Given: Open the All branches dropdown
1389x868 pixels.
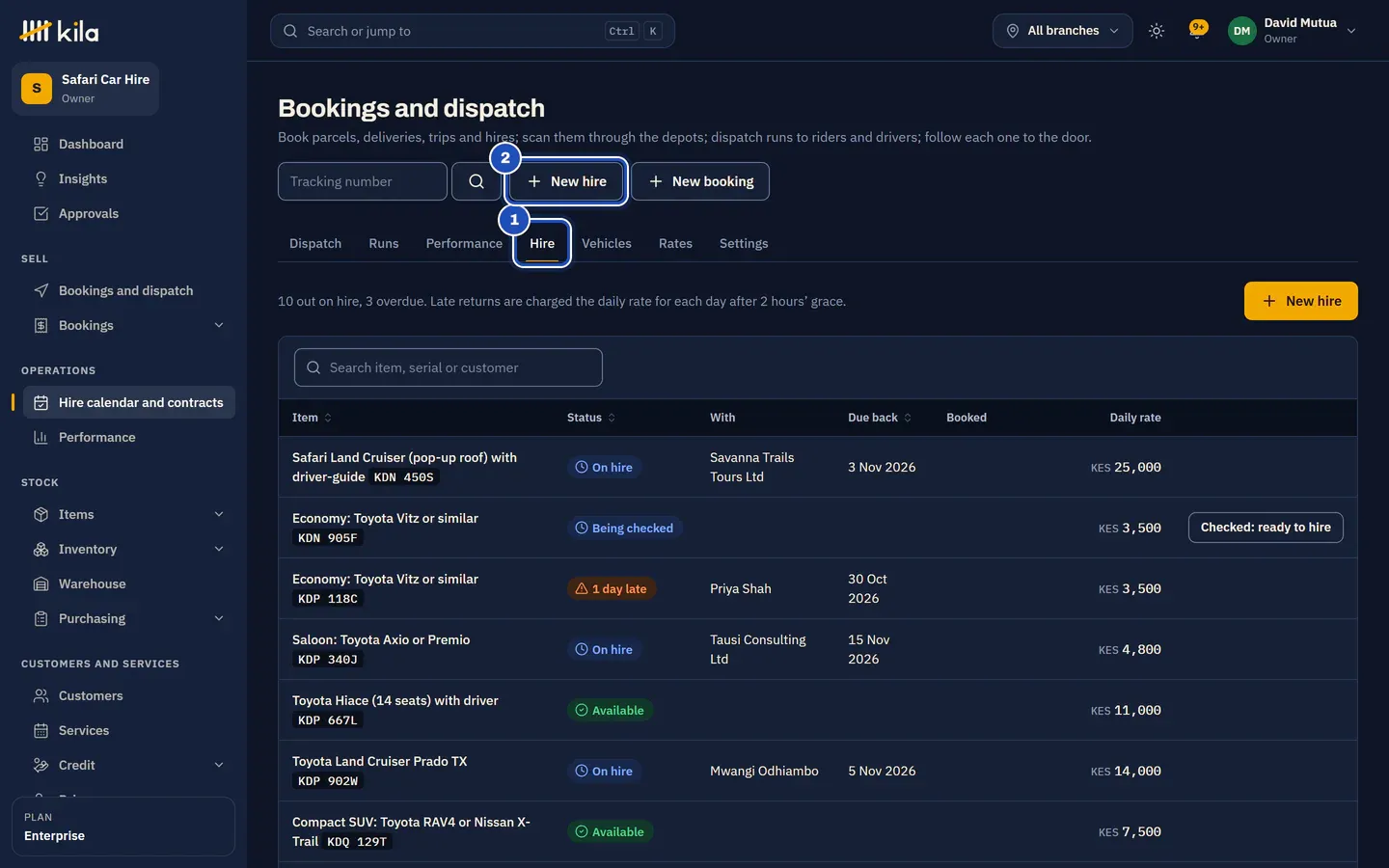Looking at the screenshot, I should coord(1063,31).
